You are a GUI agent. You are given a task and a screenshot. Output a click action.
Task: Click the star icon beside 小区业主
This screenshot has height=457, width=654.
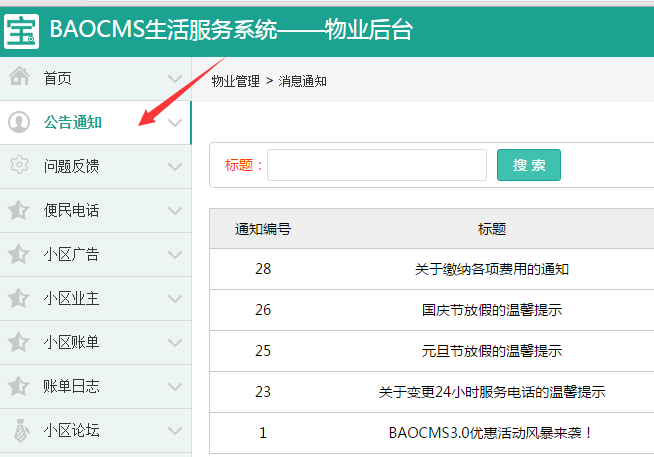(18, 298)
